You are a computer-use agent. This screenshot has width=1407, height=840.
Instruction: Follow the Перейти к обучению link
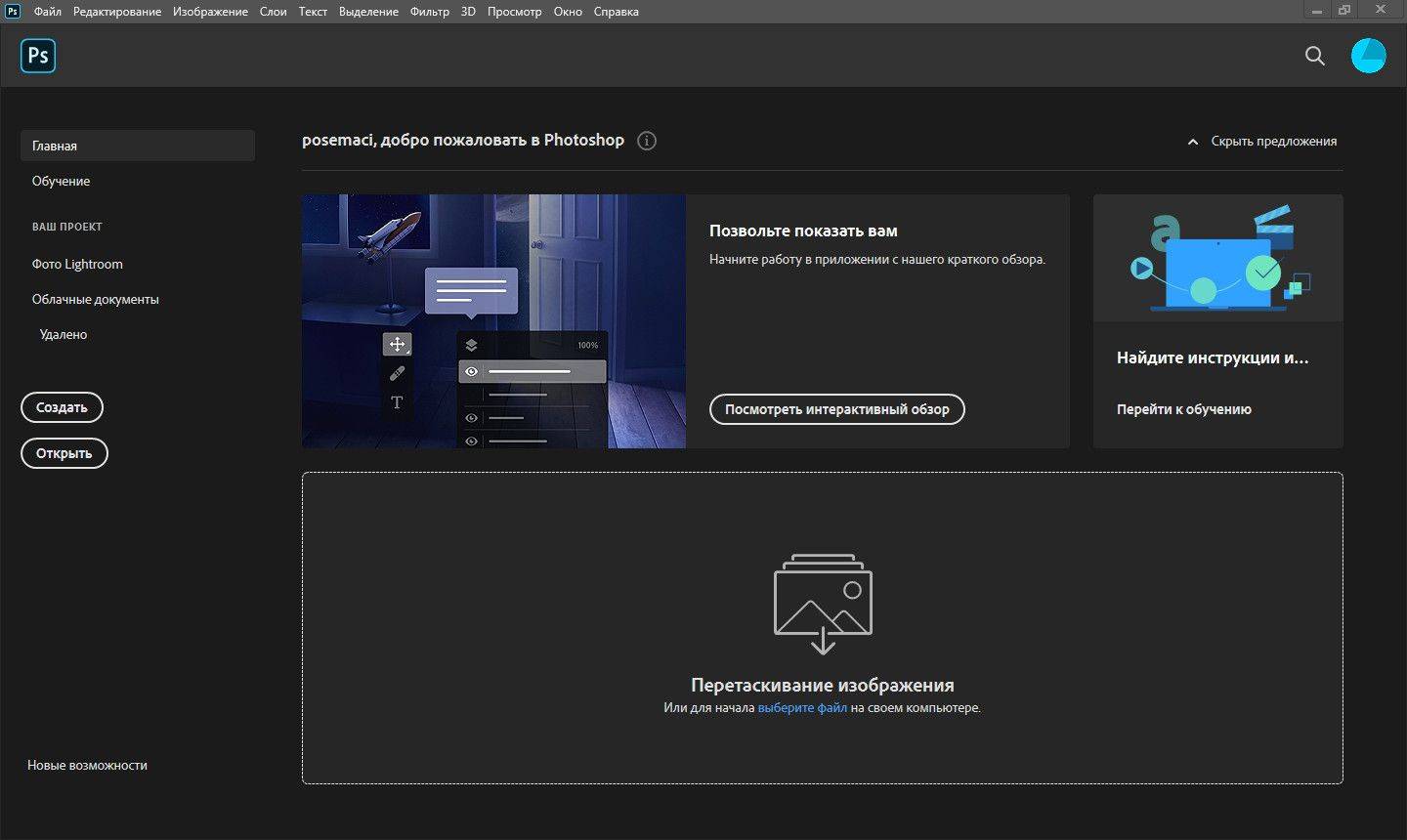tap(1184, 409)
